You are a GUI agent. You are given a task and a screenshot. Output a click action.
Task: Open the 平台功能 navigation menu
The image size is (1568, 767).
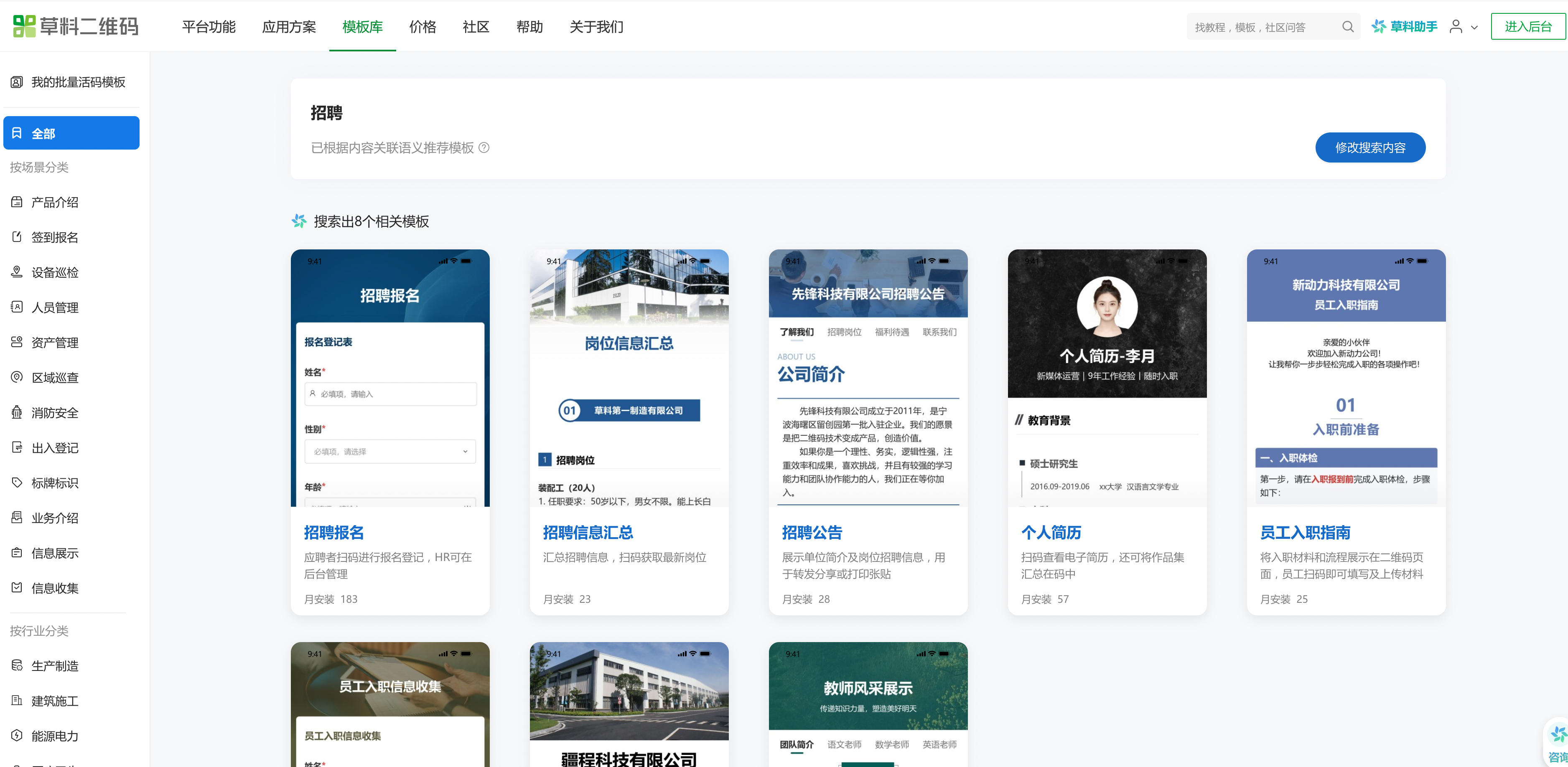[209, 27]
